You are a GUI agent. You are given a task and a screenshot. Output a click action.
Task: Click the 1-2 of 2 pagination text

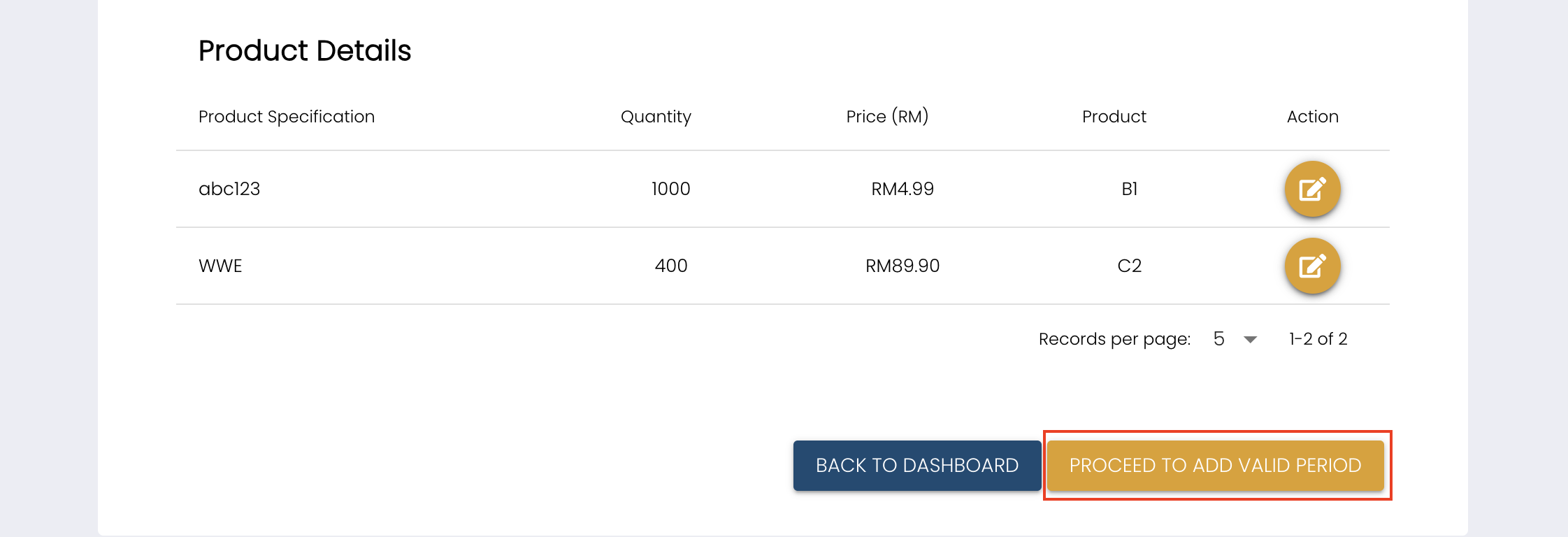click(x=1318, y=339)
